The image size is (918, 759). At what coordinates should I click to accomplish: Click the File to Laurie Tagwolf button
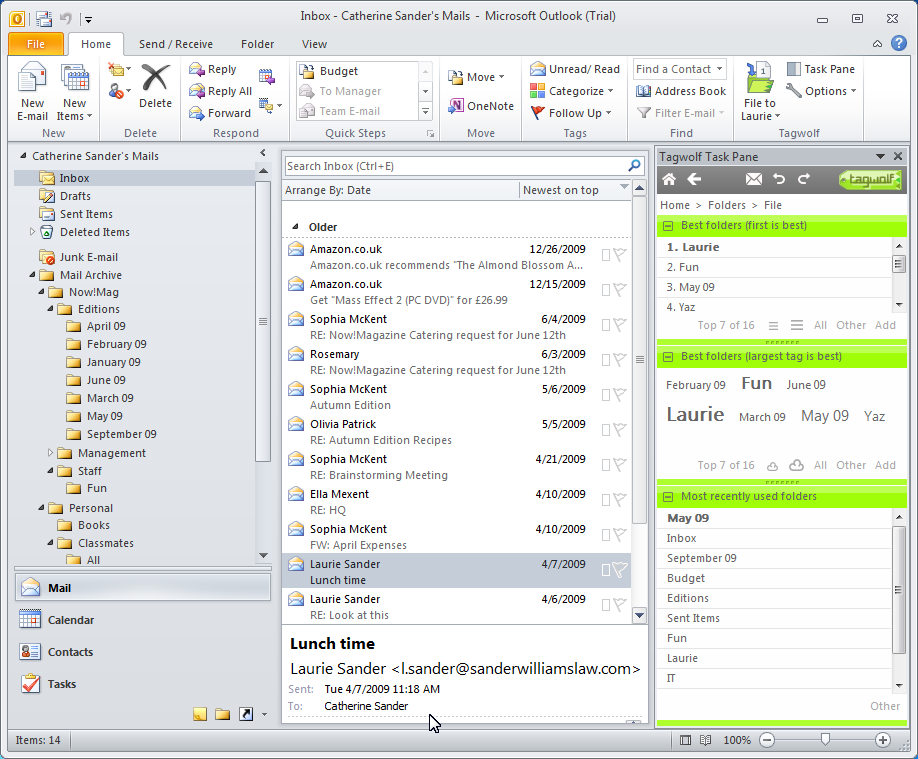(x=759, y=91)
